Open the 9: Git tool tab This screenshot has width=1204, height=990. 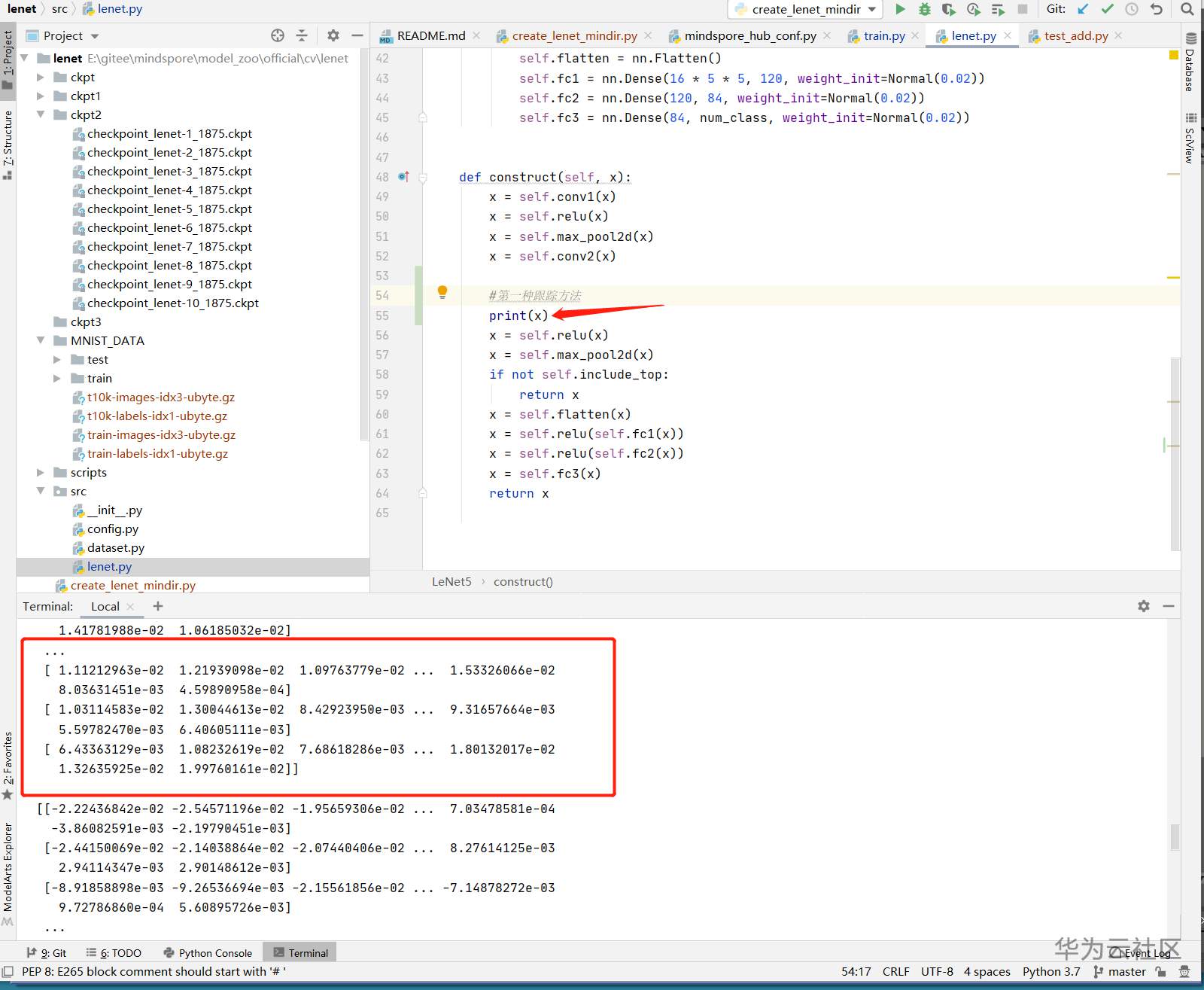[x=47, y=952]
